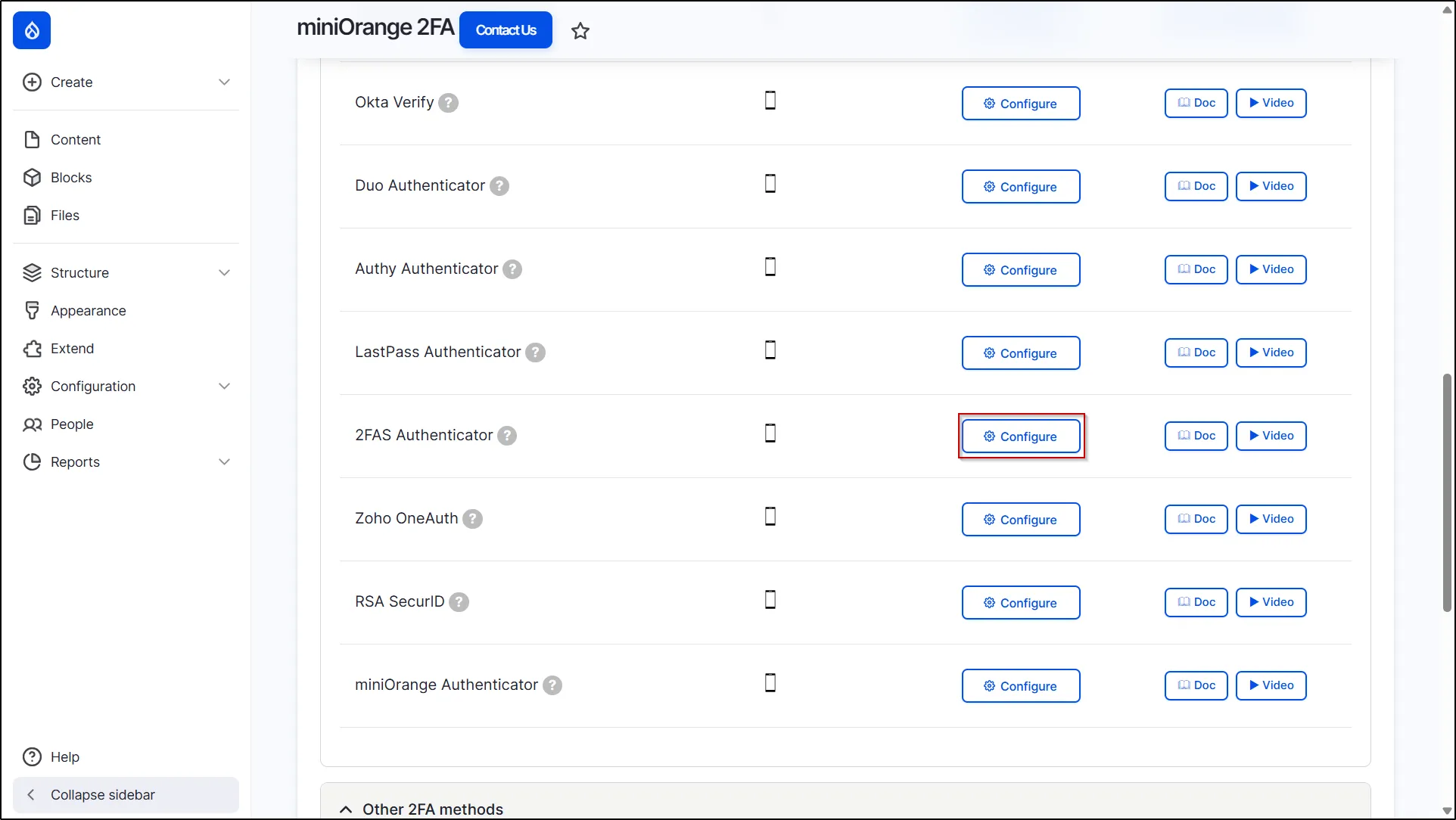Click the vertical page scrollbar thumb
Viewport: 1456px width, 820px height.
tap(1447, 492)
